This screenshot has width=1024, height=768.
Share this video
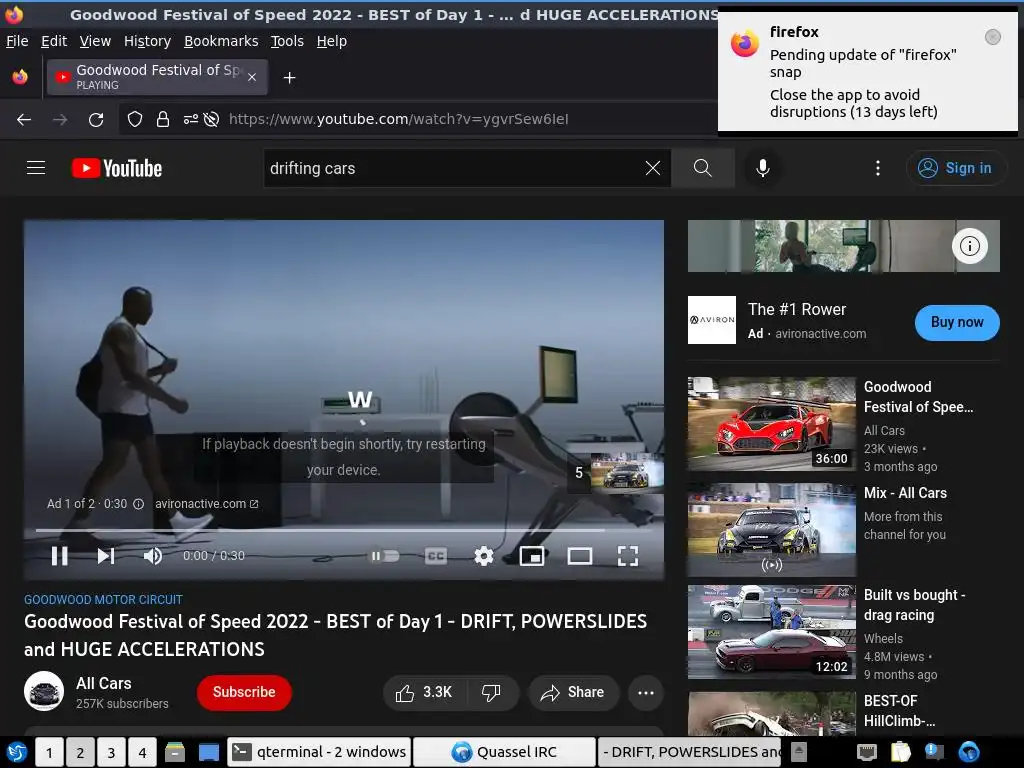[573, 692]
